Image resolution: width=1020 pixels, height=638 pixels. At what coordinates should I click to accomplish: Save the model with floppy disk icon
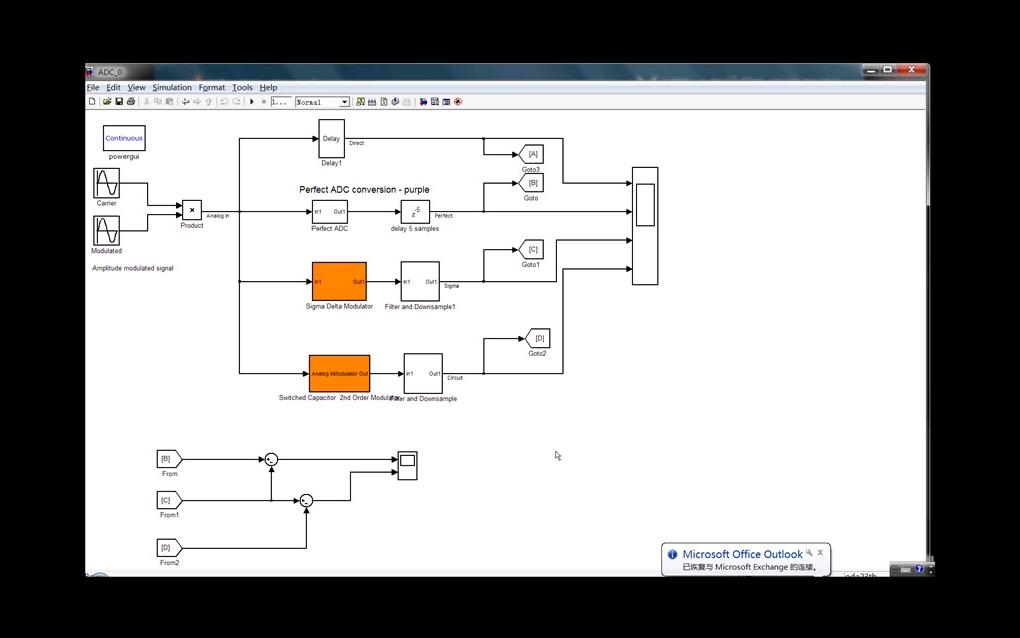pos(119,101)
